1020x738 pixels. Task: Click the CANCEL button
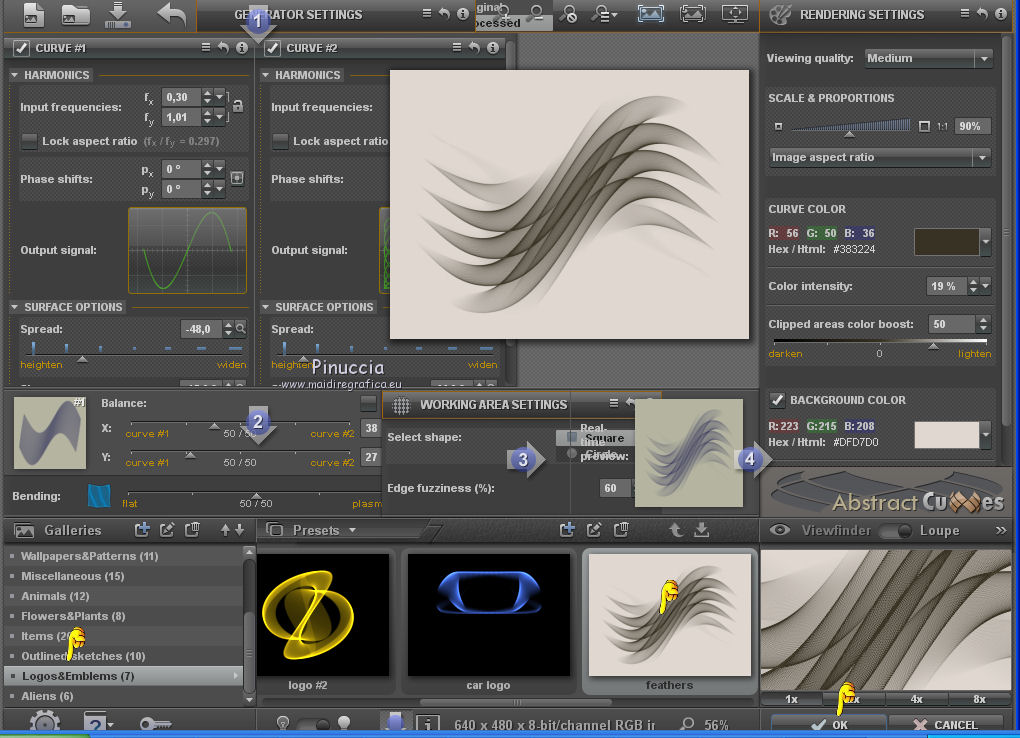point(945,724)
